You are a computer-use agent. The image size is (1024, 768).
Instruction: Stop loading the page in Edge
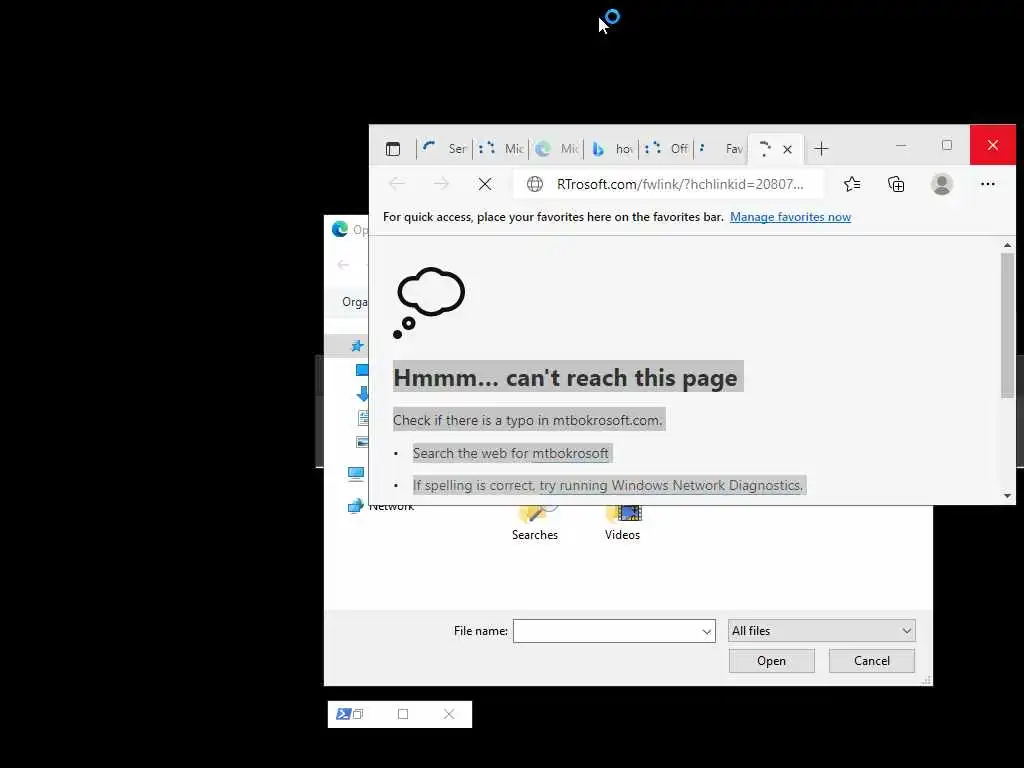(485, 184)
